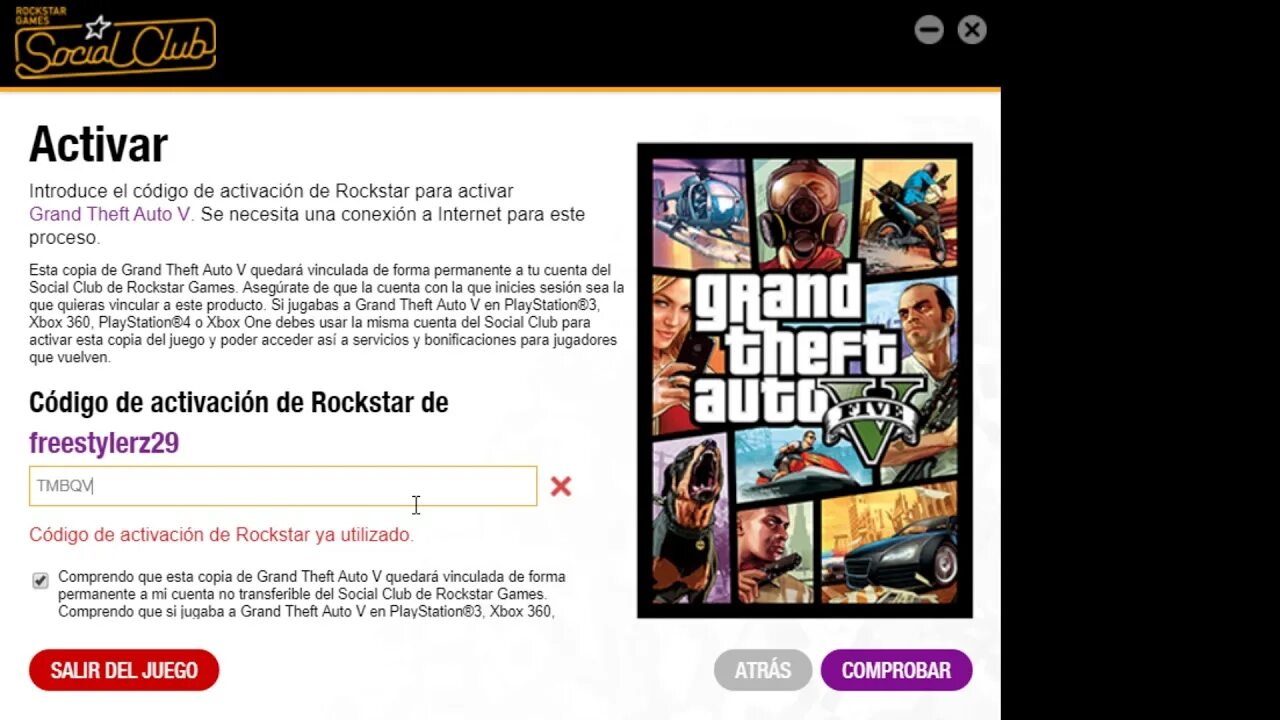Verify the code with the COMPROBAR button
This screenshot has height=720, width=1280.
(896, 670)
